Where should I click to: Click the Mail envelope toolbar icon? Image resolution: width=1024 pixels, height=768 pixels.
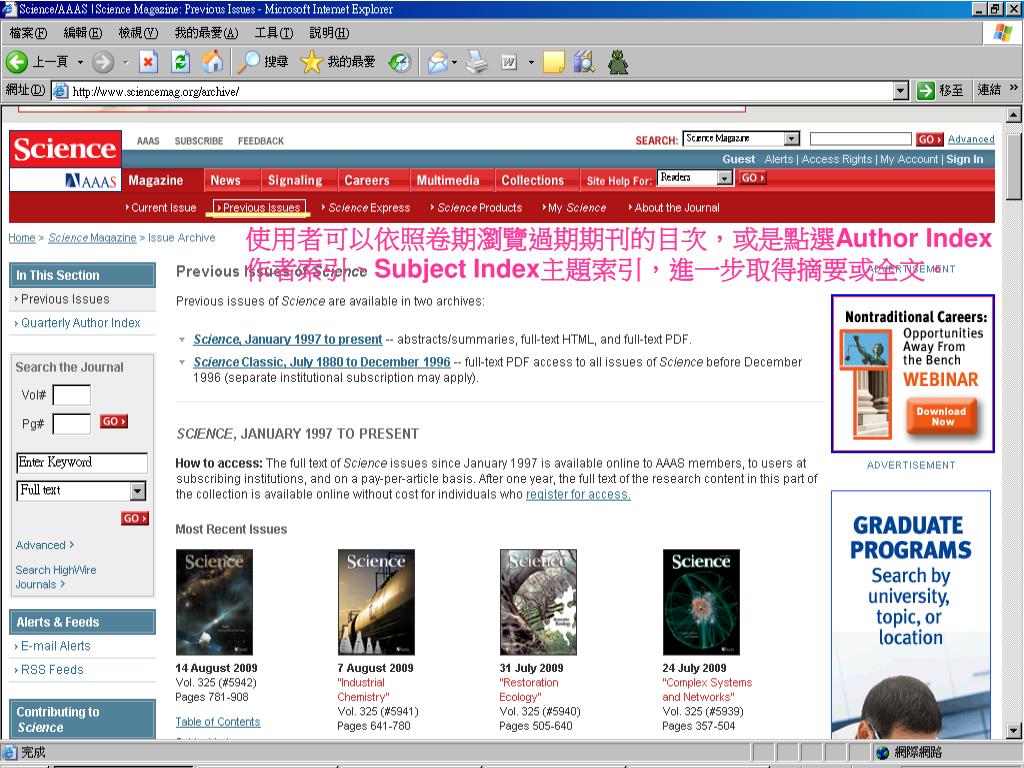click(x=438, y=63)
